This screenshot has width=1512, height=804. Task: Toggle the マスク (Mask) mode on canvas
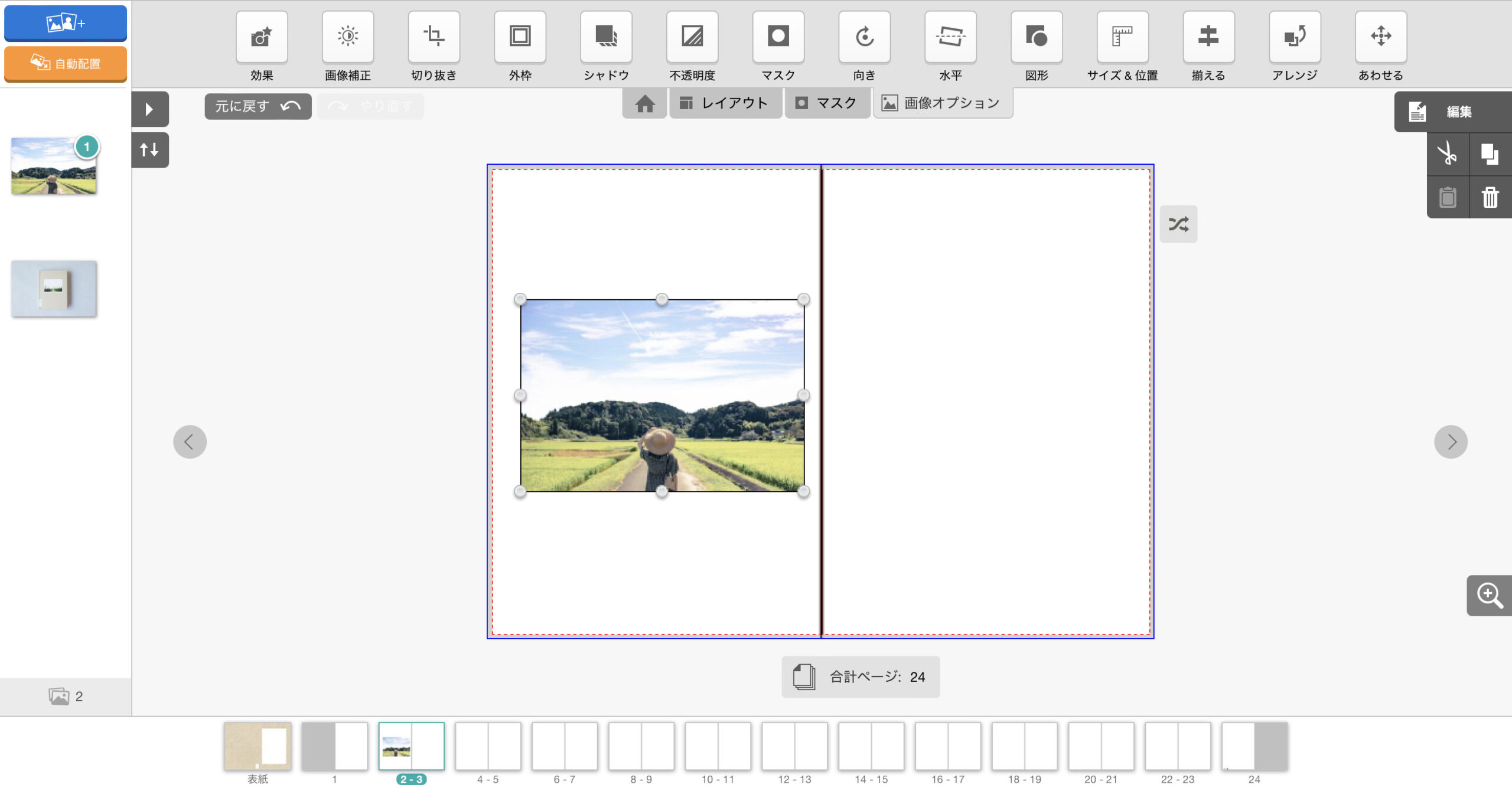(825, 103)
